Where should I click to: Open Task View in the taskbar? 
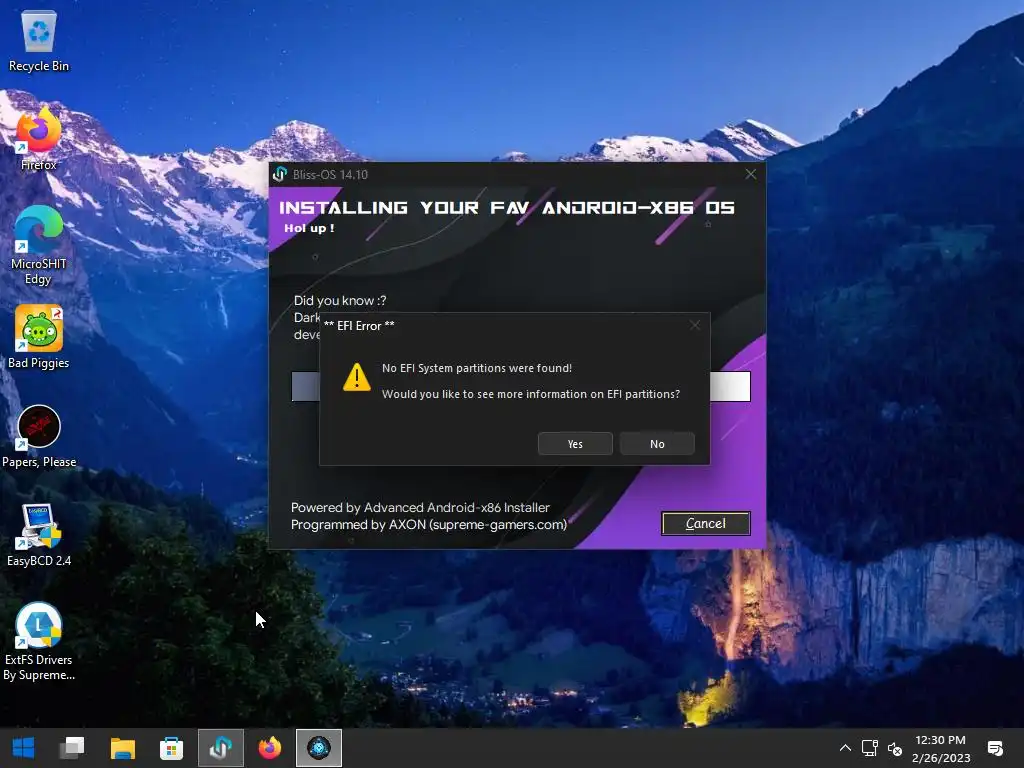click(x=72, y=748)
